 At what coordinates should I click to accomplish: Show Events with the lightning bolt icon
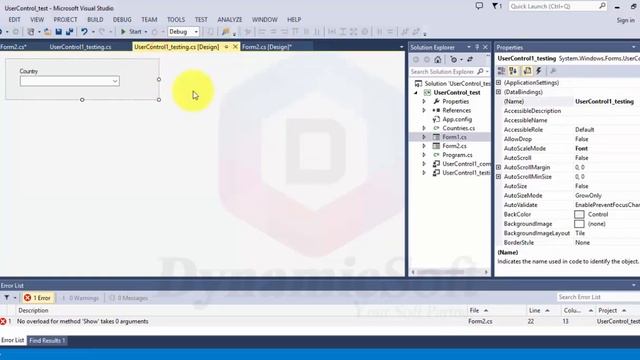pyautogui.click(x=539, y=71)
